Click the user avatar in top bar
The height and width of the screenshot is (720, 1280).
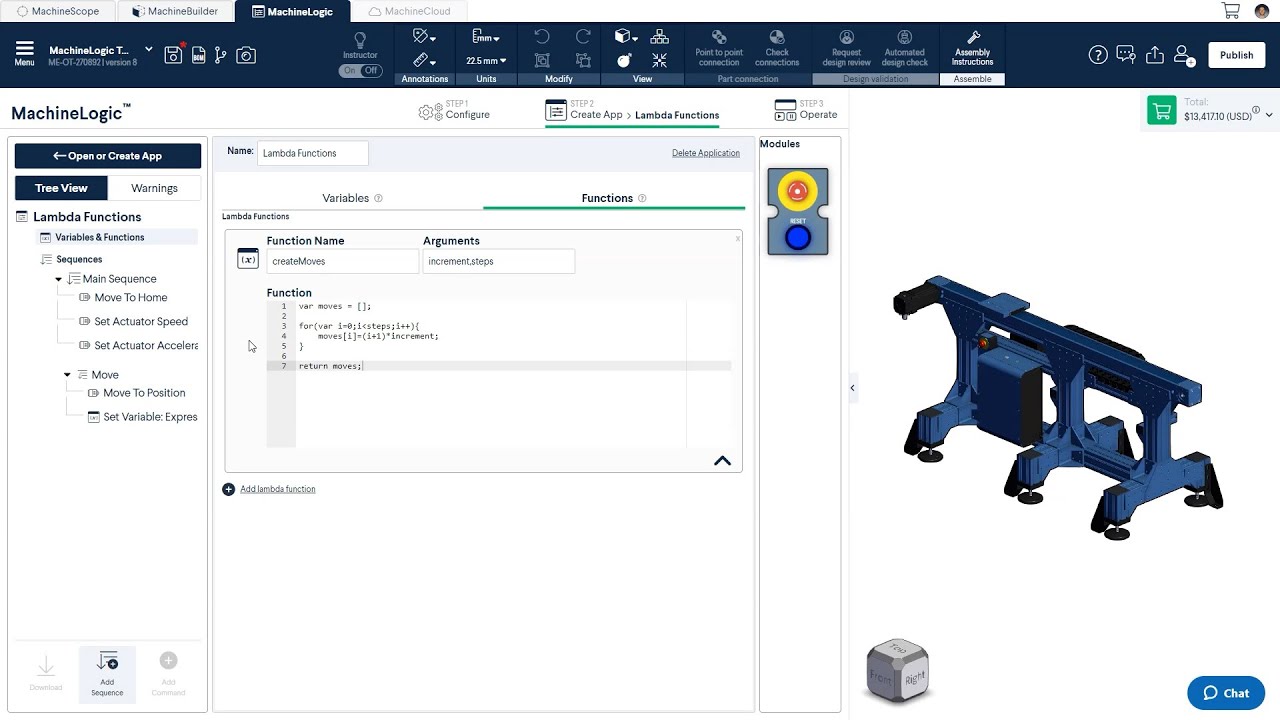(x=1262, y=11)
